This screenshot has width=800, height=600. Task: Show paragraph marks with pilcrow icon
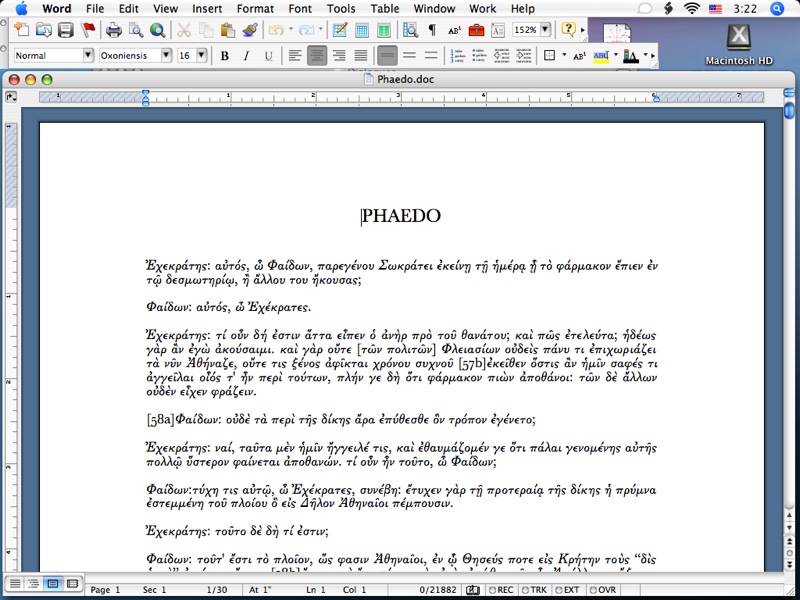click(x=432, y=30)
